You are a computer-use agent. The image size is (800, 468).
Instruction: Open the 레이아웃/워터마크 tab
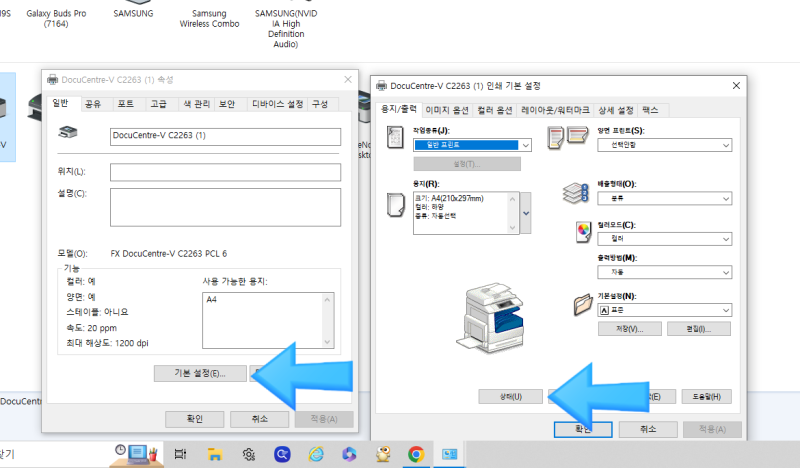coord(555,110)
